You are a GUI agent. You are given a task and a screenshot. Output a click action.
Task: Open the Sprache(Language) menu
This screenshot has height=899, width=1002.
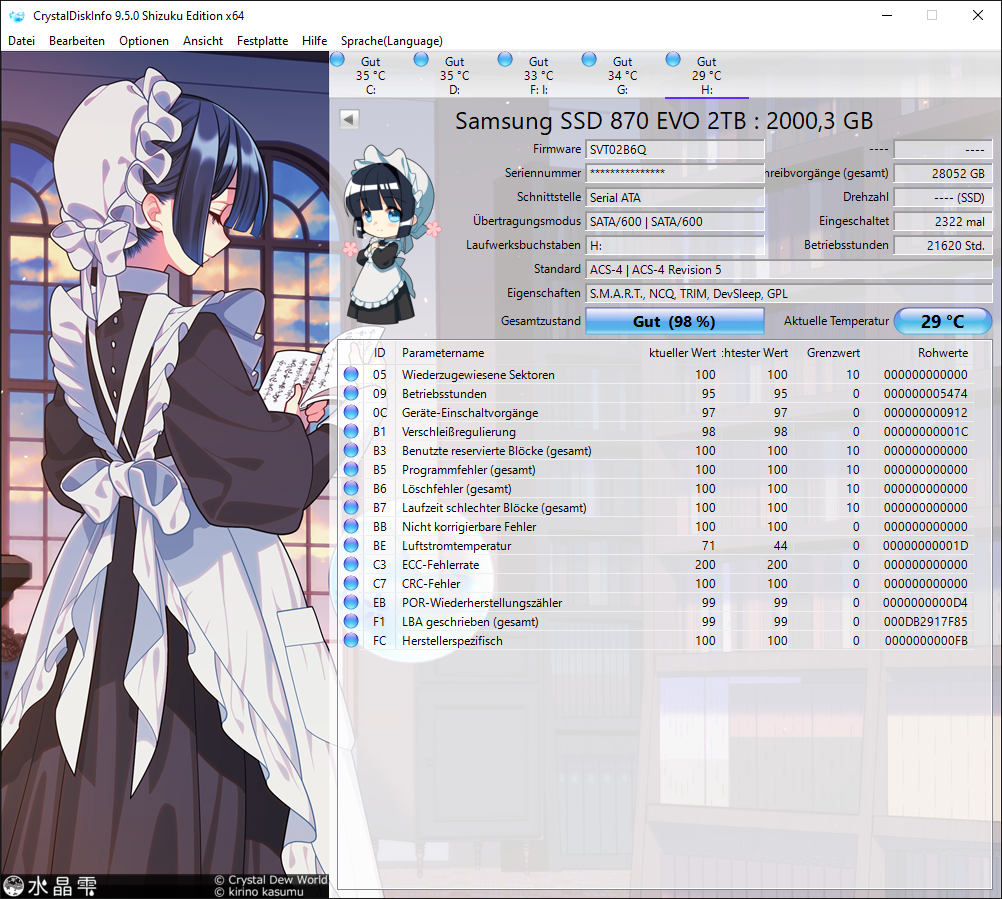coord(391,41)
